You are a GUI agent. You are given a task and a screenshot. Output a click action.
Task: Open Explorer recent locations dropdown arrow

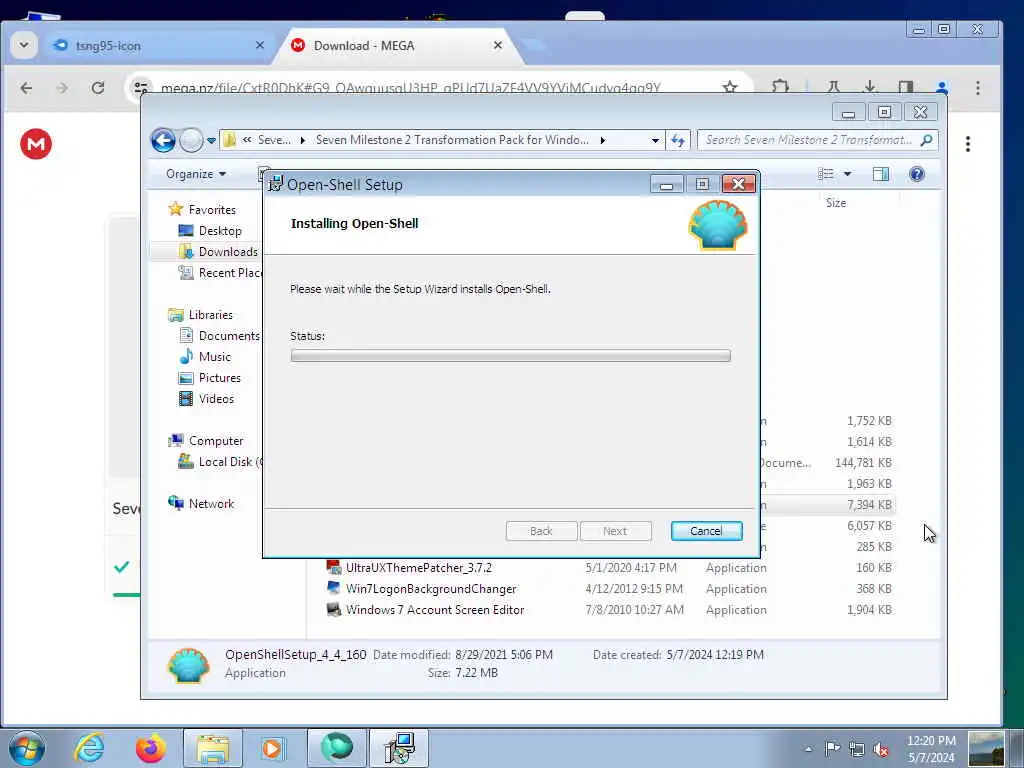(x=212, y=140)
